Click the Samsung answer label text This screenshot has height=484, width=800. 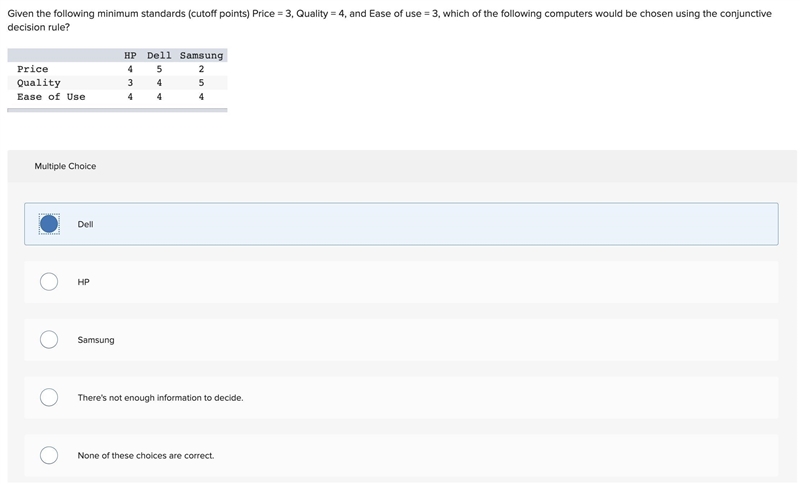coord(96,340)
